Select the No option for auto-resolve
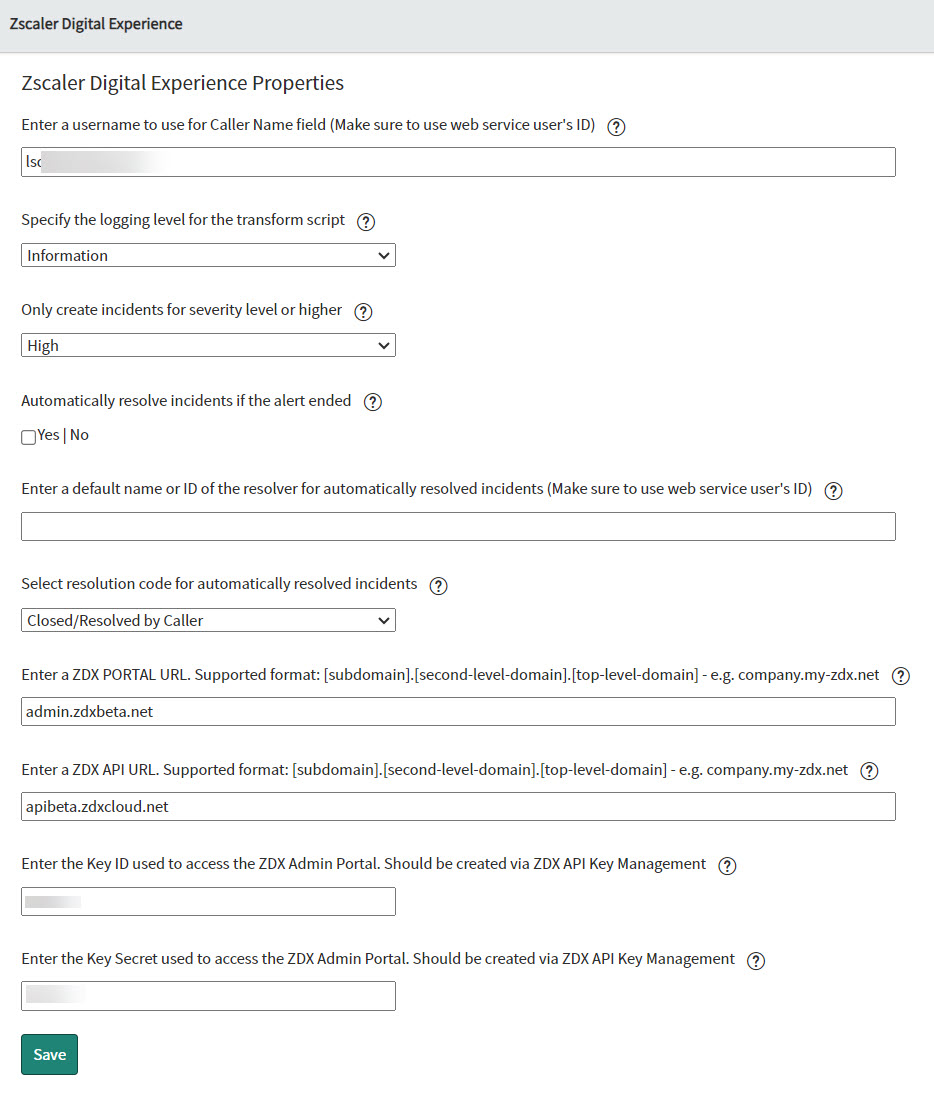This screenshot has width=934, height=1110. [79, 435]
